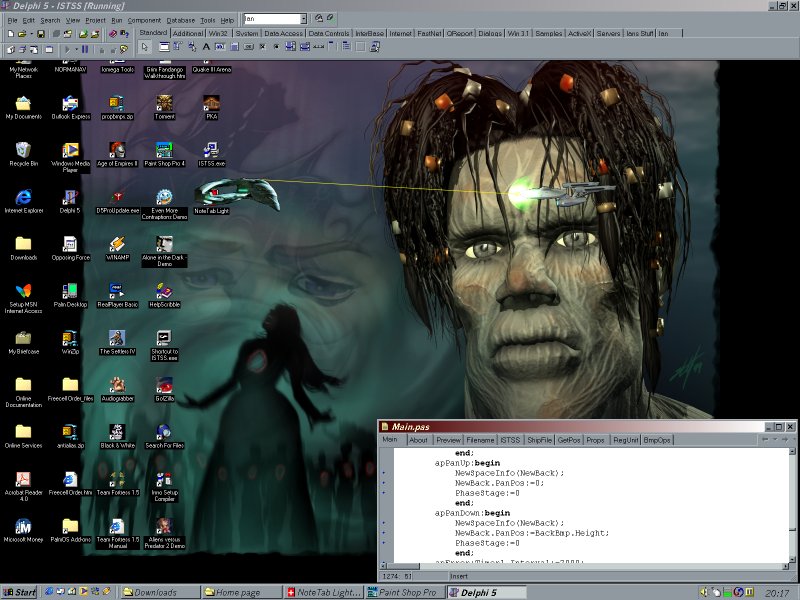Switch to Paint Shop Pro in the taskbar

[x=406, y=592]
